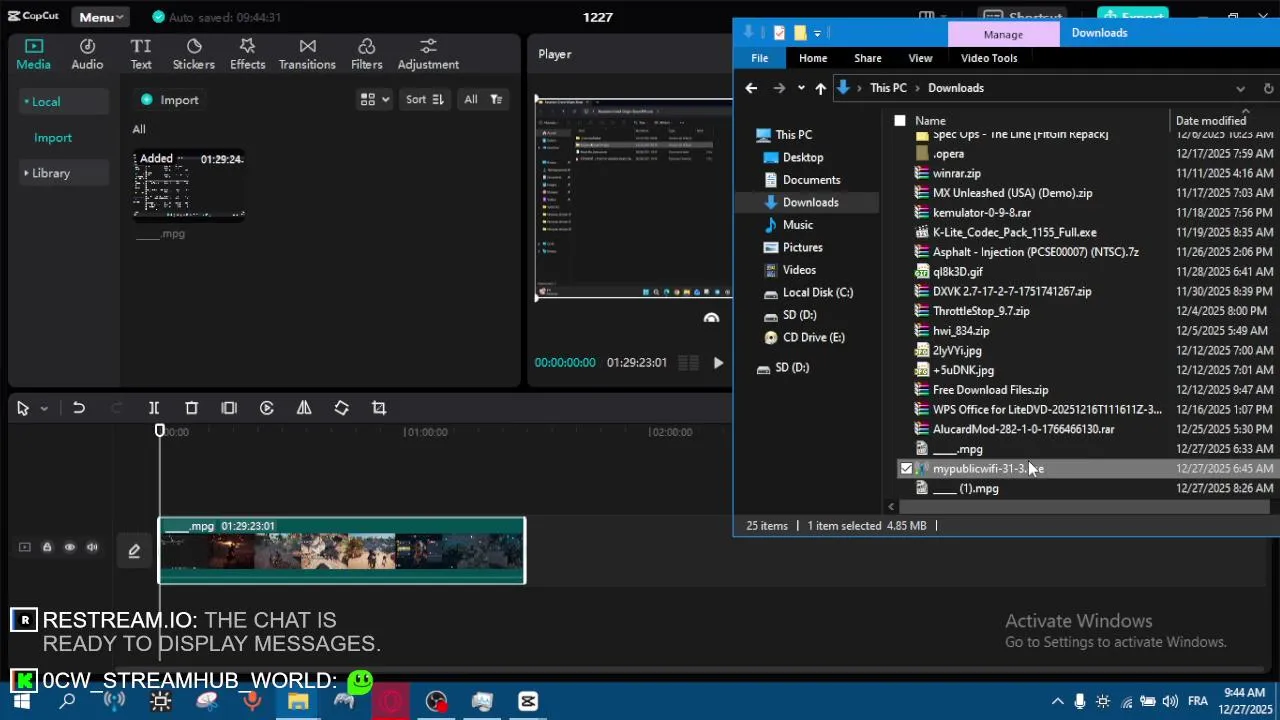This screenshot has width=1280, height=720.
Task: Open the Effects panel in CapCut
Action: click(x=247, y=54)
